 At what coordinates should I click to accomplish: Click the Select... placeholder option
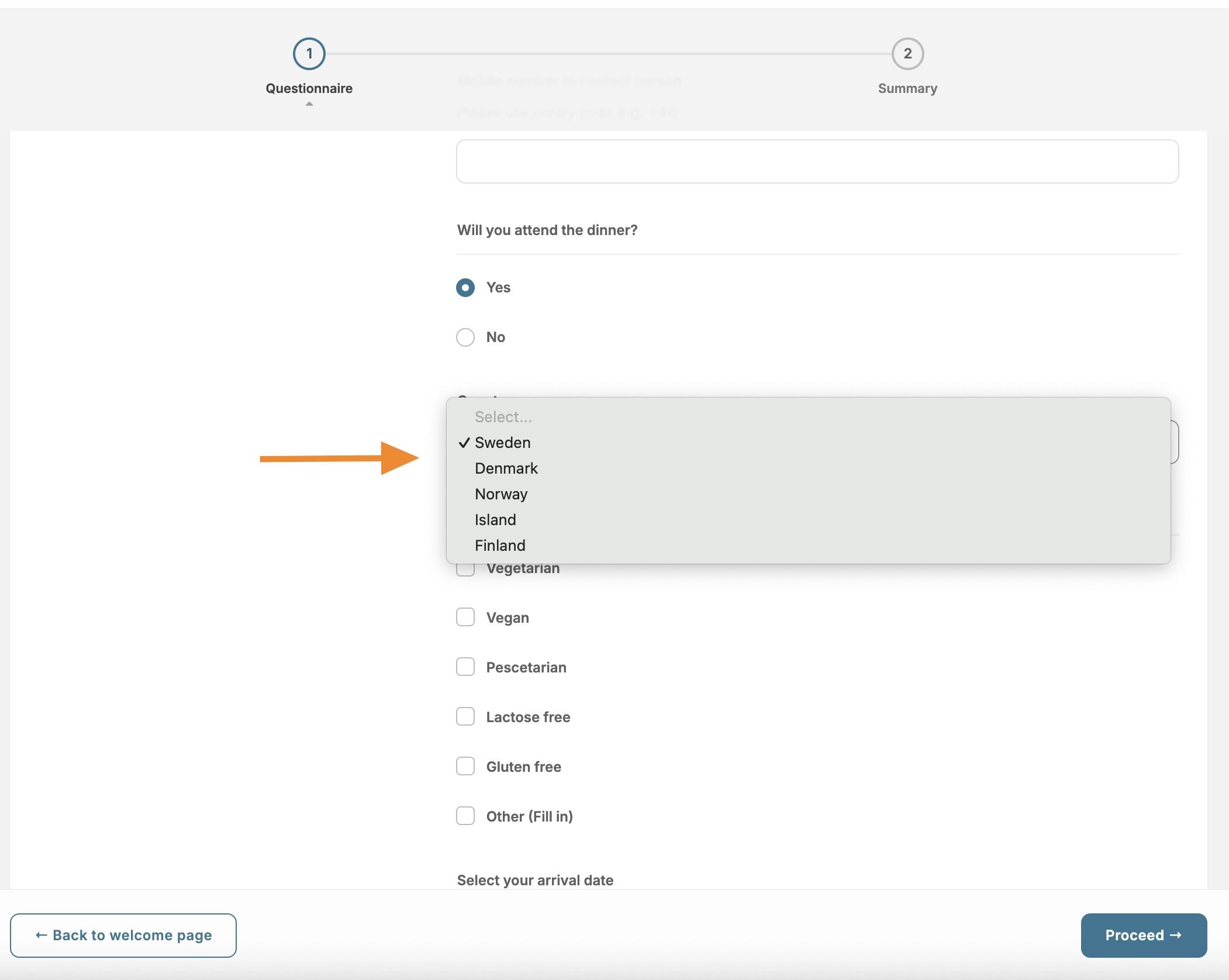[503, 417]
